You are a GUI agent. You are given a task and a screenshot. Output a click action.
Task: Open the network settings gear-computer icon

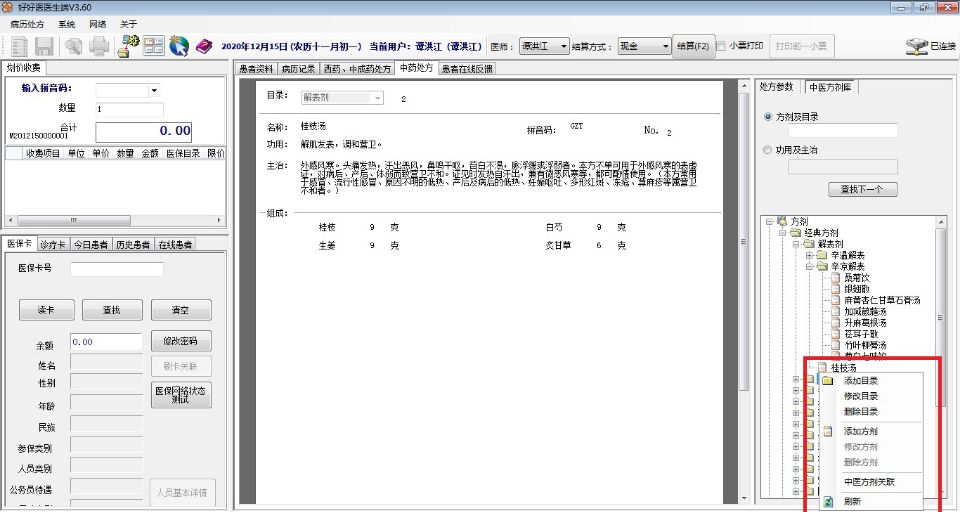[129, 46]
